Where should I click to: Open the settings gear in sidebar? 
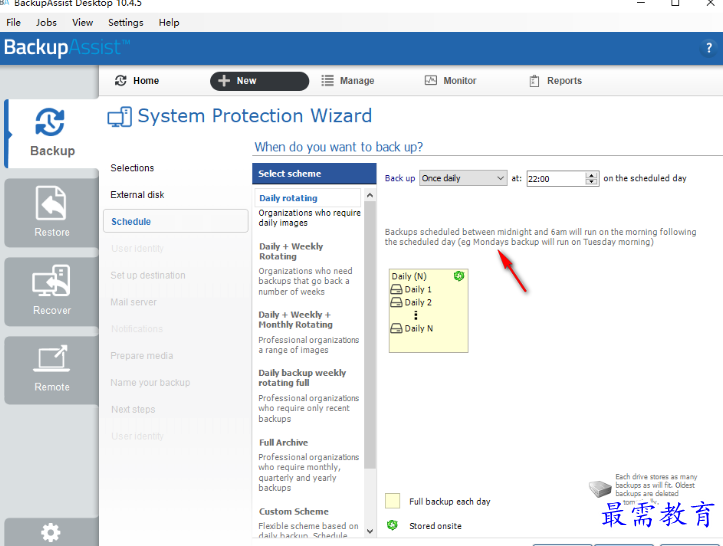click(51, 533)
